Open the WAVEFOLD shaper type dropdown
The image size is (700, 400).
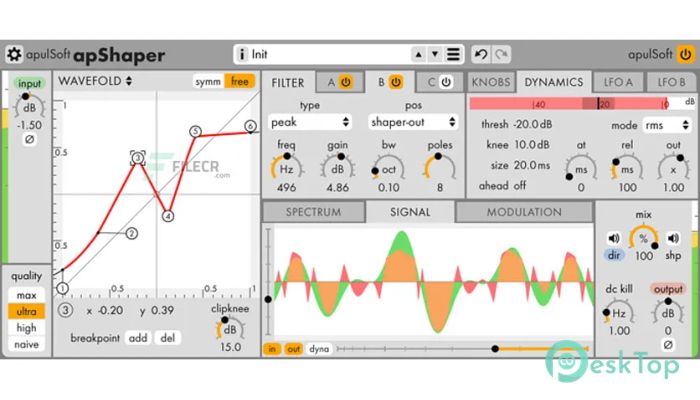tap(95, 81)
